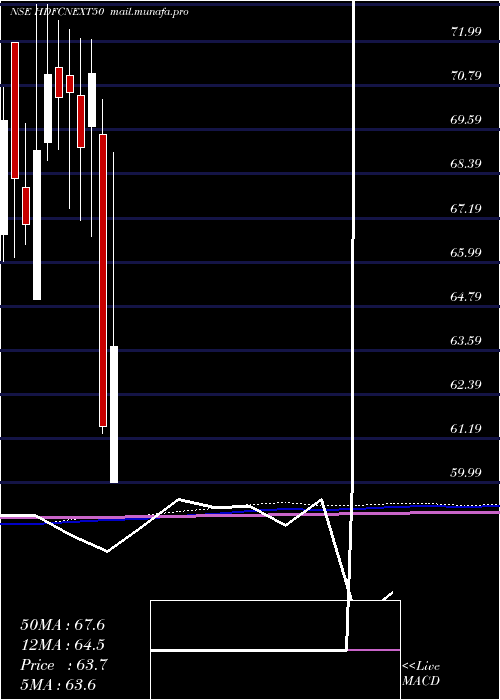Click the 5MA : 63.6 readout

(58, 685)
